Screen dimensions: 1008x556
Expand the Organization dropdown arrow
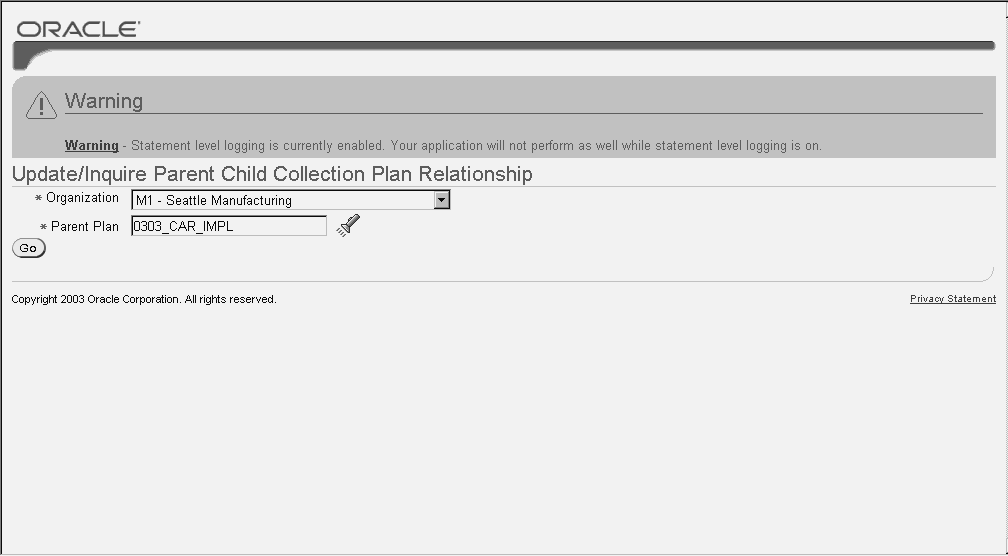point(442,200)
